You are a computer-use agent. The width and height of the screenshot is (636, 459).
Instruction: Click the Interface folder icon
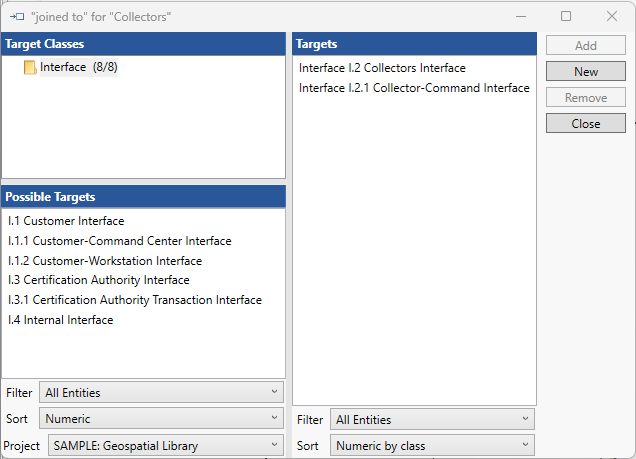coord(30,68)
